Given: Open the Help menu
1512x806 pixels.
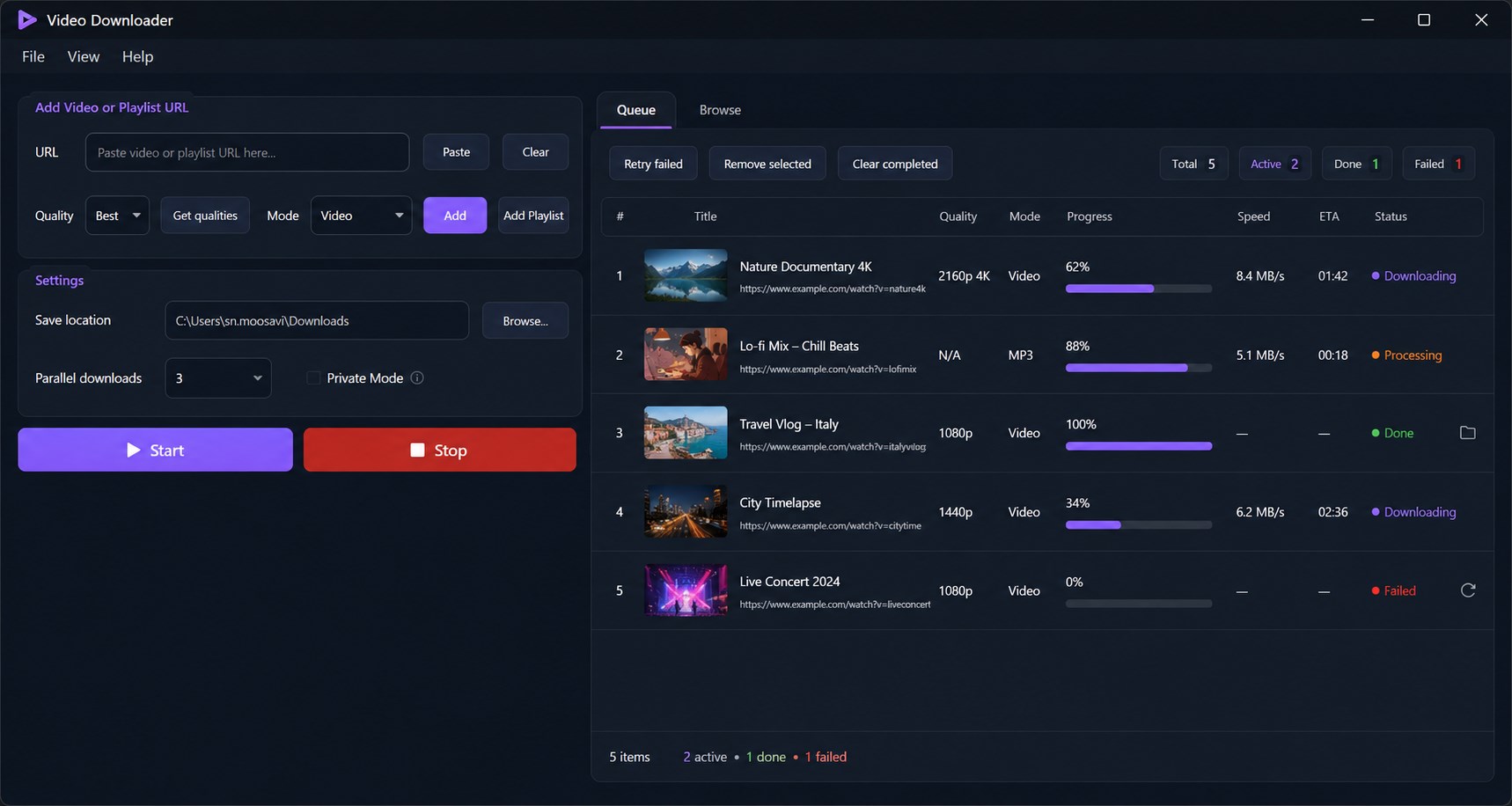Looking at the screenshot, I should 137,56.
